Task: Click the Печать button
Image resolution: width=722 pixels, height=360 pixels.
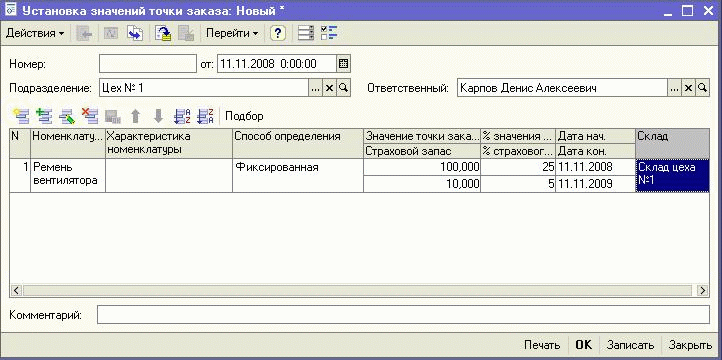Action: [542, 345]
